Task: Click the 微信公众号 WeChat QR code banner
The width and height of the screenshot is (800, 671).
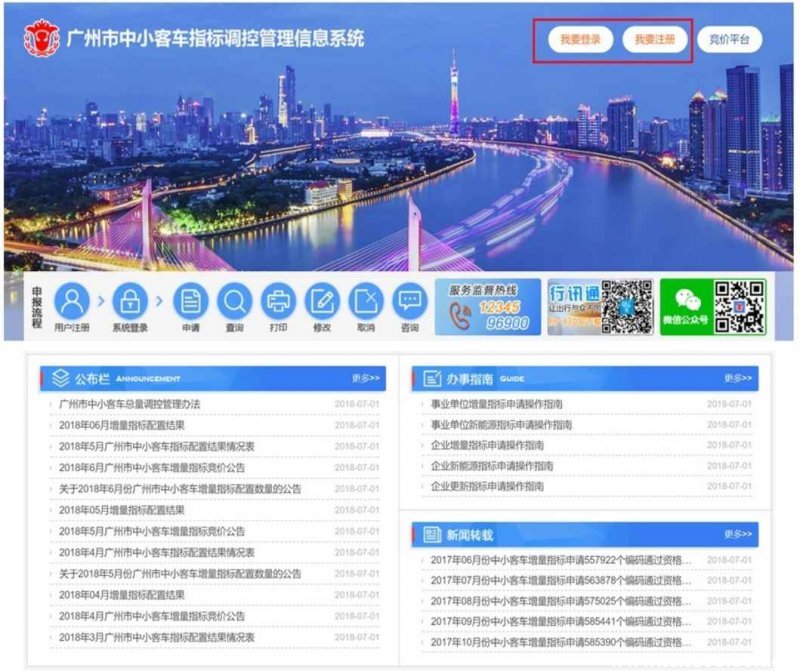Action: [x=713, y=307]
